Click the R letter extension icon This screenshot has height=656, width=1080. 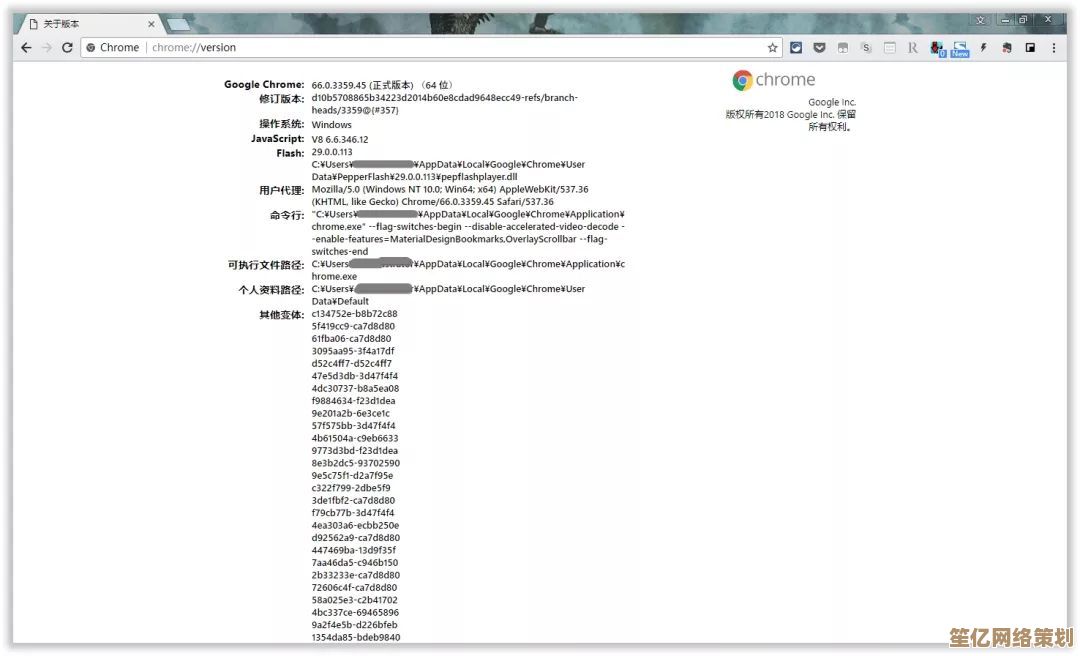pos(913,48)
